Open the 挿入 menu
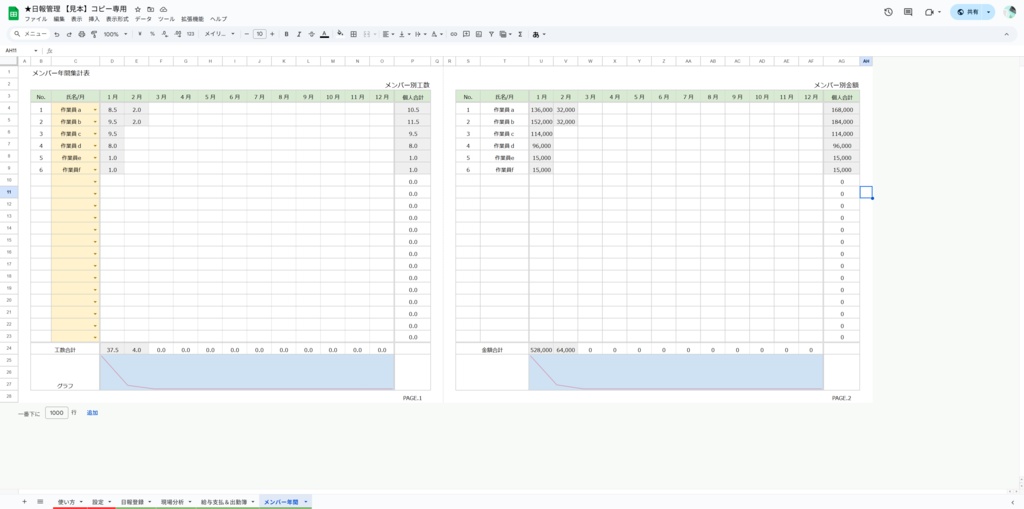This screenshot has width=1024, height=509. 94,20
